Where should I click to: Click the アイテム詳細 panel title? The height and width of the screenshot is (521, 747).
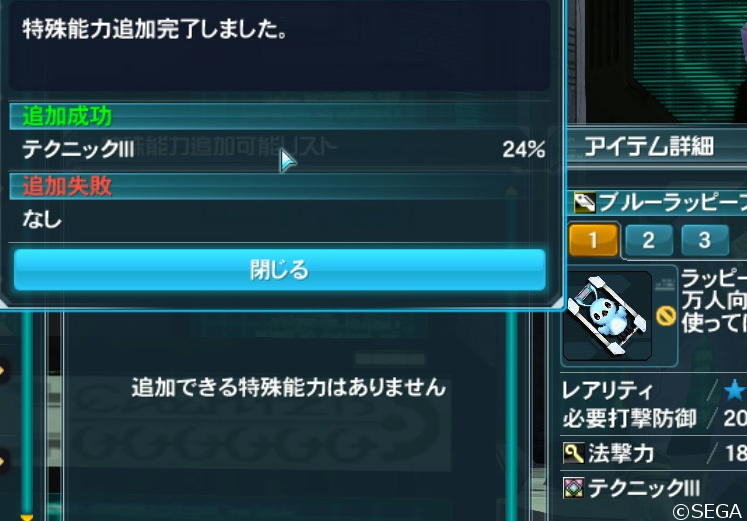click(x=649, y=146)
